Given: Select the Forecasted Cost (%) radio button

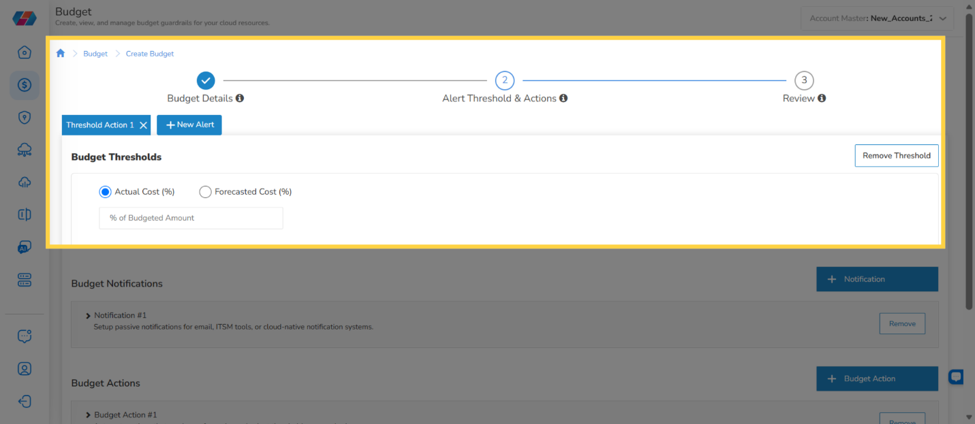Looking at the screenshot, I should click(205, 192).
